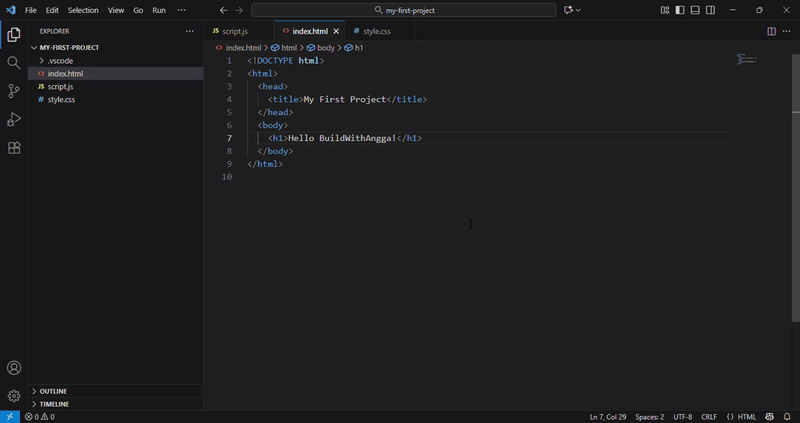The height and width of the screenshot is (423, 800).
Task: Open the Customize Layout icon
Action: (665, 10)
